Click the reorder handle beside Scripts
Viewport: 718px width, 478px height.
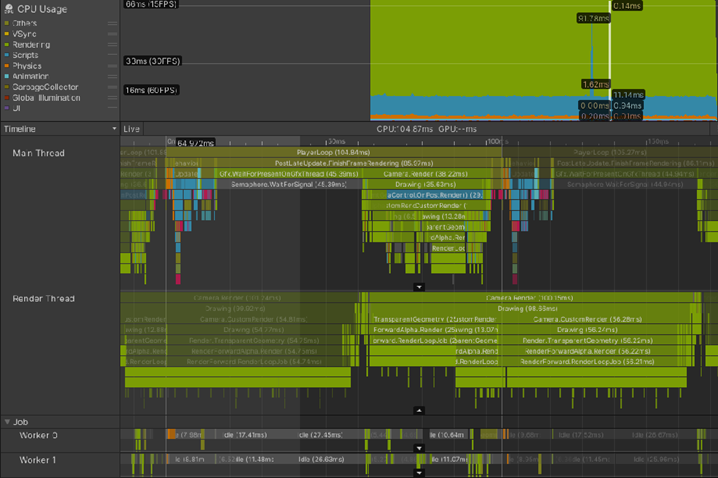click(112, 55)
